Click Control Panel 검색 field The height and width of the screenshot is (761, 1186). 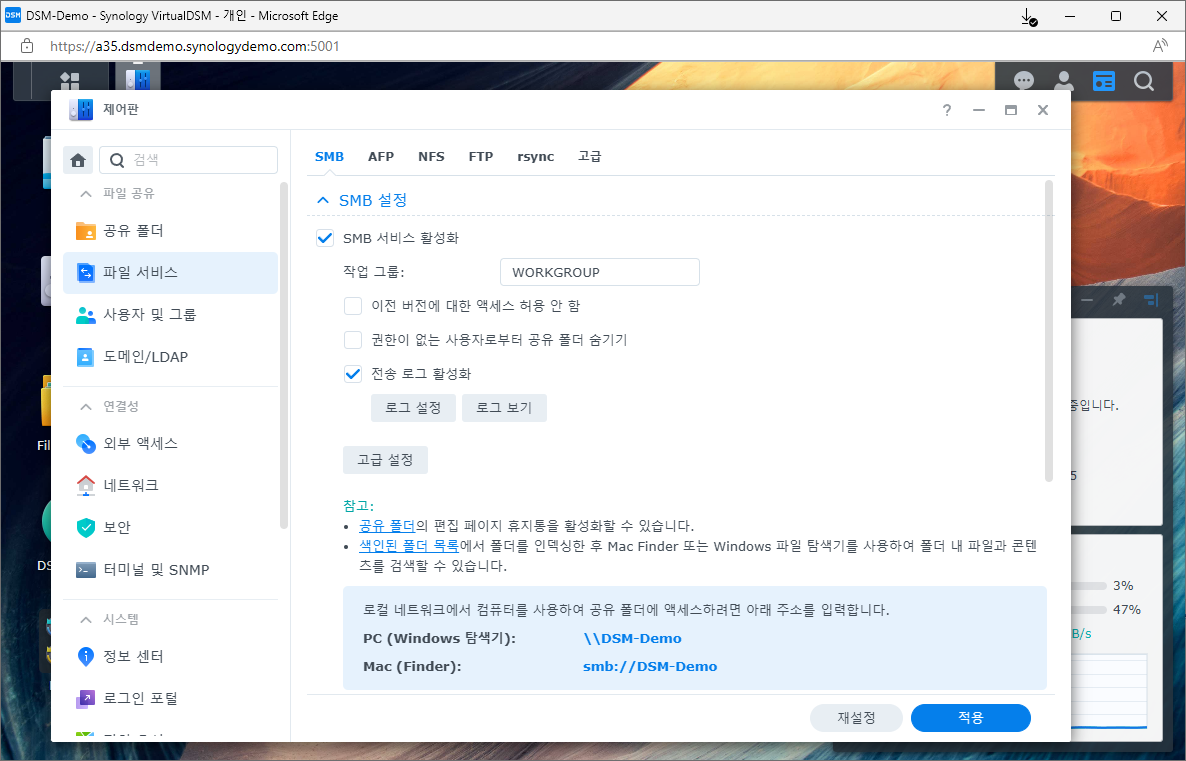(188, 160)
